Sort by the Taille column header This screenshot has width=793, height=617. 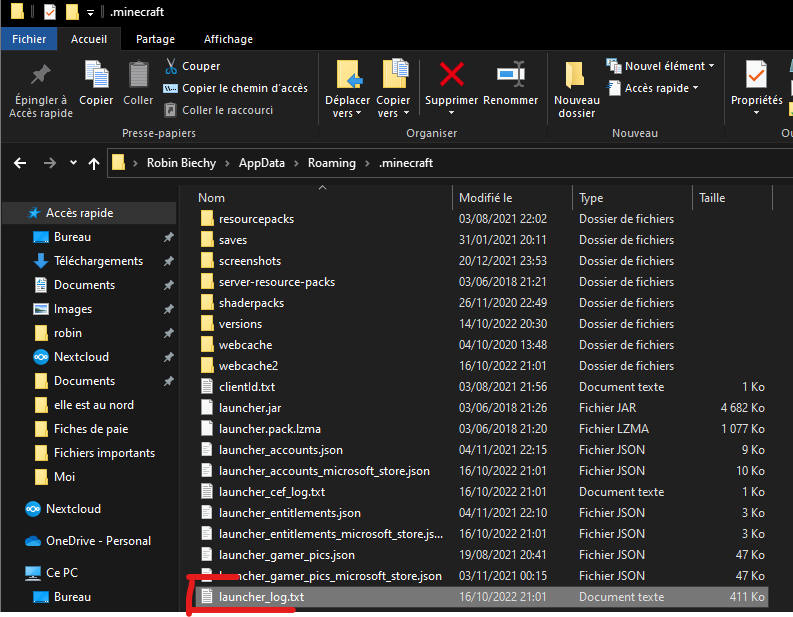coord(712,198)
